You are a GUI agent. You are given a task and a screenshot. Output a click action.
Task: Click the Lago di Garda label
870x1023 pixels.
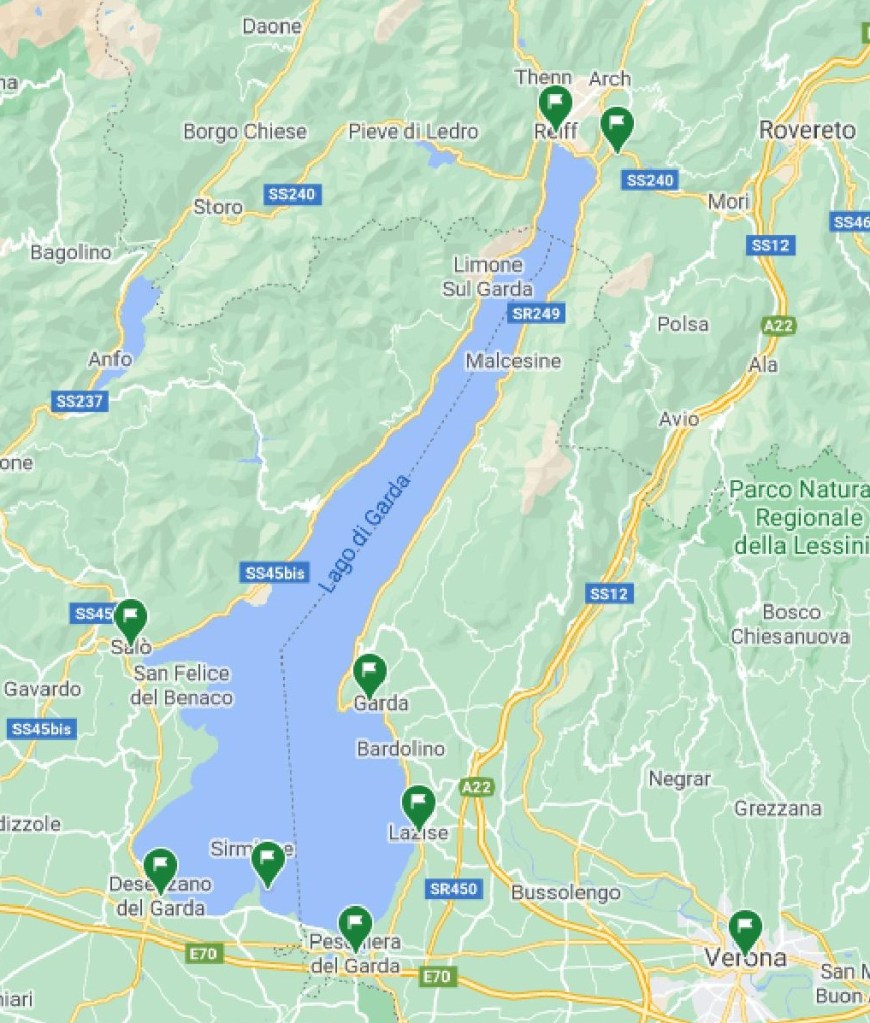point(365,534)
